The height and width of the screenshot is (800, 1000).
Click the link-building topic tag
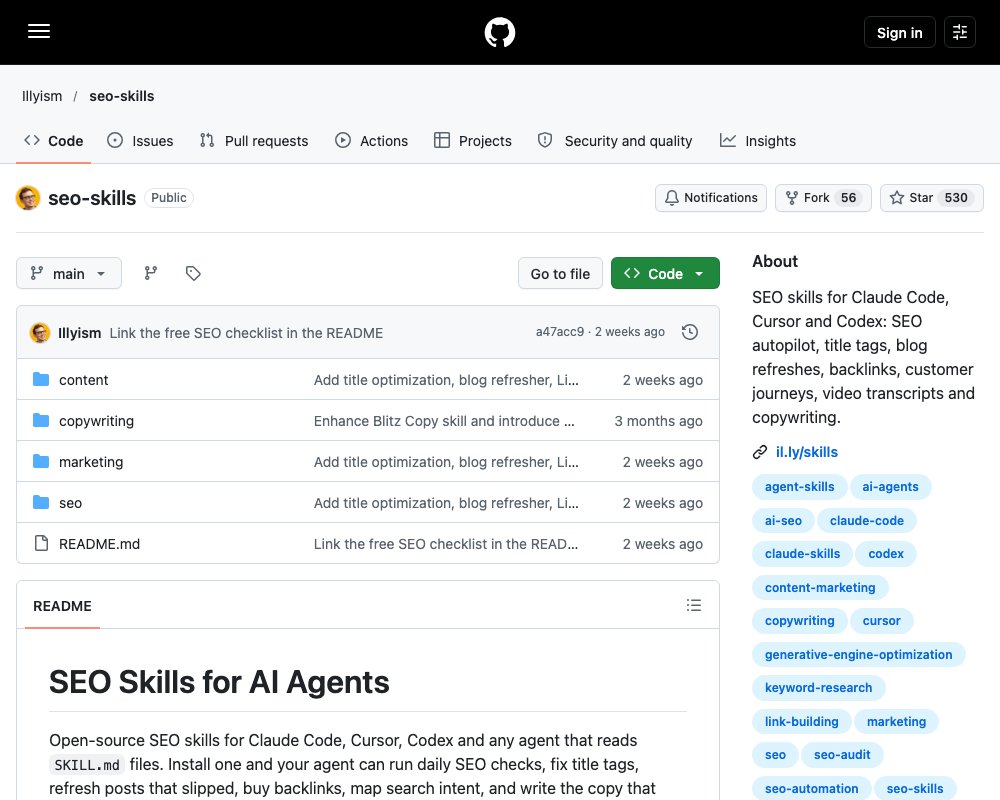(802, 722)
